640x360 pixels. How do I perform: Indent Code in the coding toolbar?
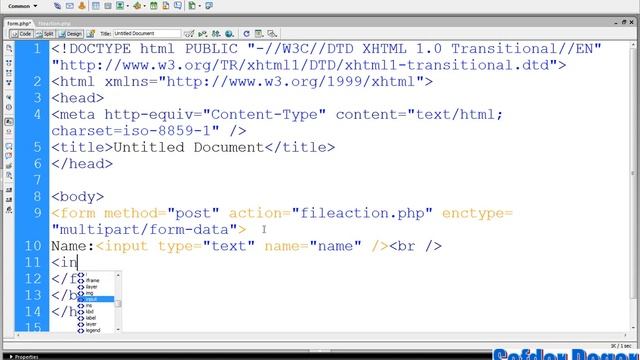coord(9,190)
